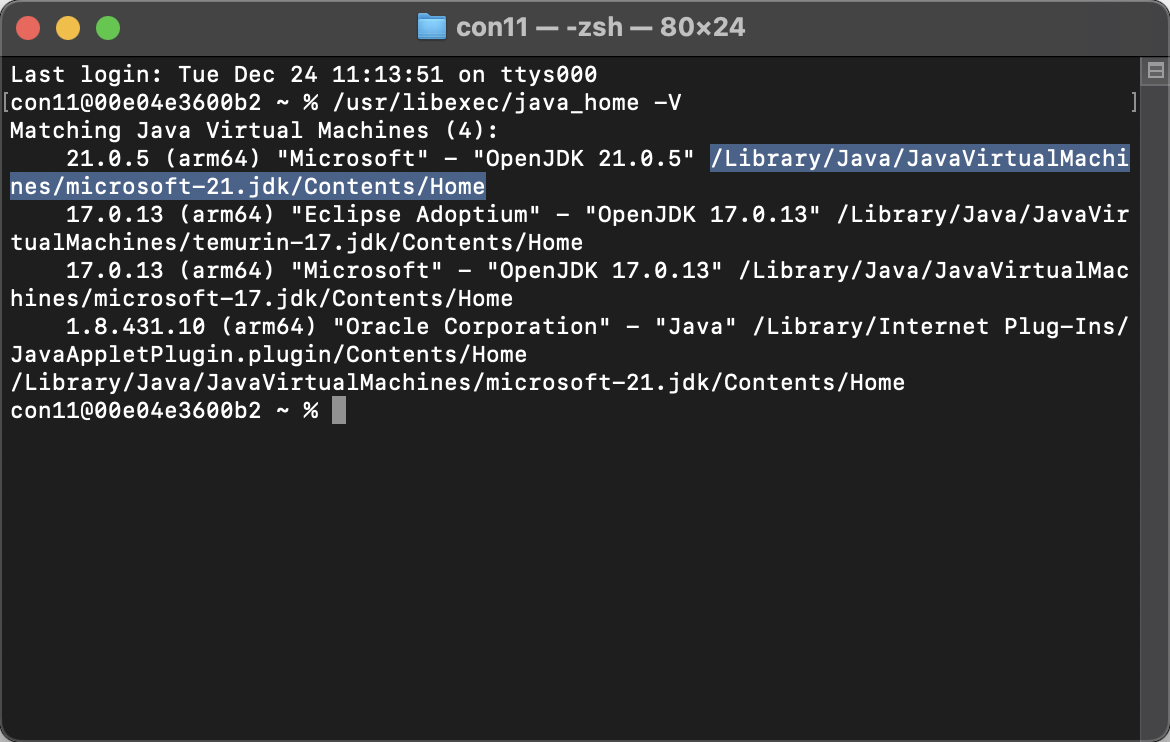The height and width of the screenshot is (742, 1170).
Task: Click the window title 'con11 — -zsh — 80×24'
Action: [x=600, y=28]
